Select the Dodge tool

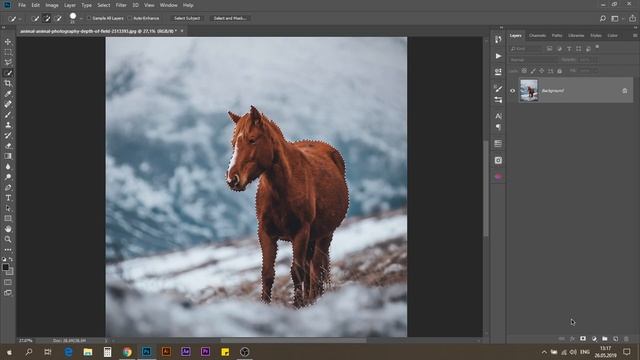(x=8, y=177)
